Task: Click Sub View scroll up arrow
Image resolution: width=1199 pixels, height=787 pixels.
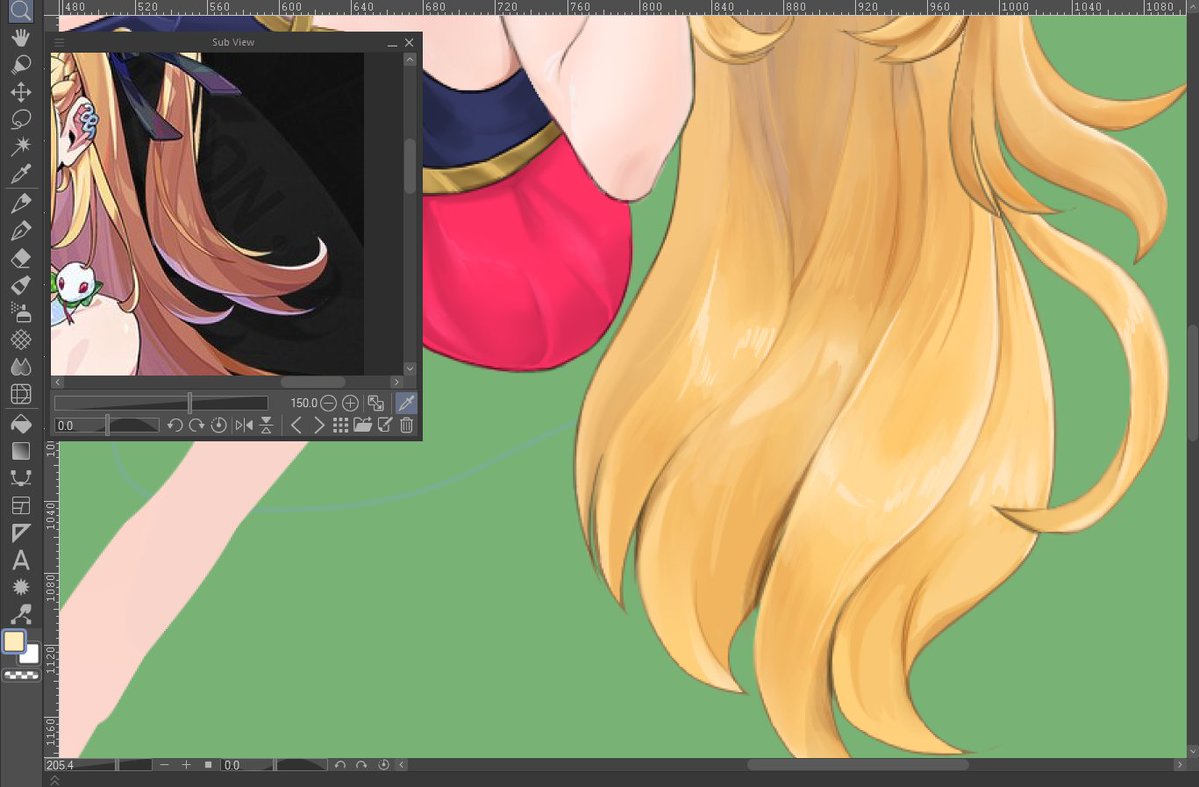Action: click(410, 60)
